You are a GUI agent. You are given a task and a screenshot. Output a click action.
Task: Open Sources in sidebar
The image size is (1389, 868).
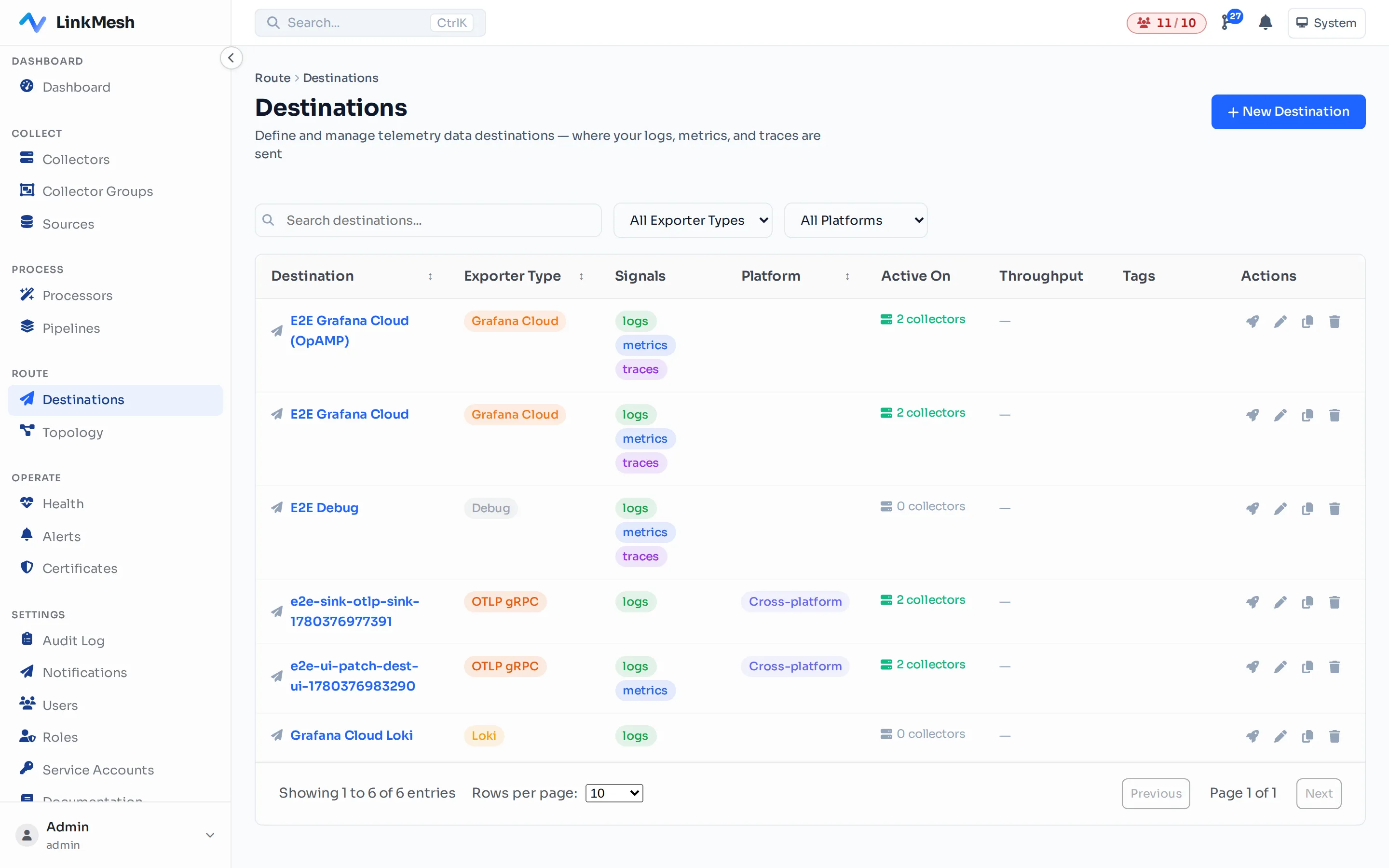pyautogui.click(x=115, y=224)
